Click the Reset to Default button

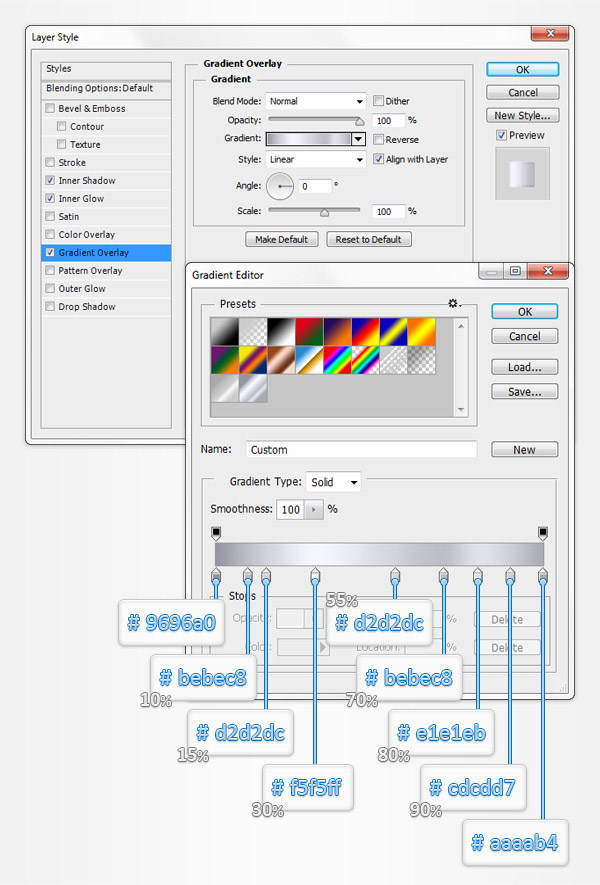368,239
